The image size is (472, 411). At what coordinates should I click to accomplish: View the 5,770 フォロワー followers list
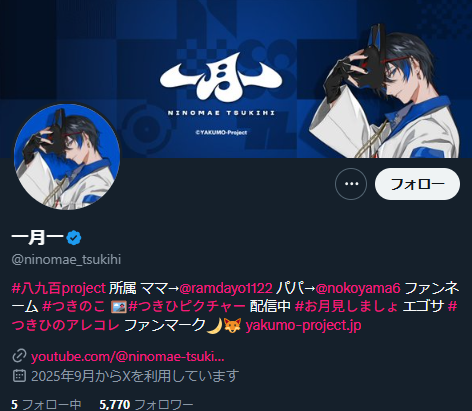[146, 405]
